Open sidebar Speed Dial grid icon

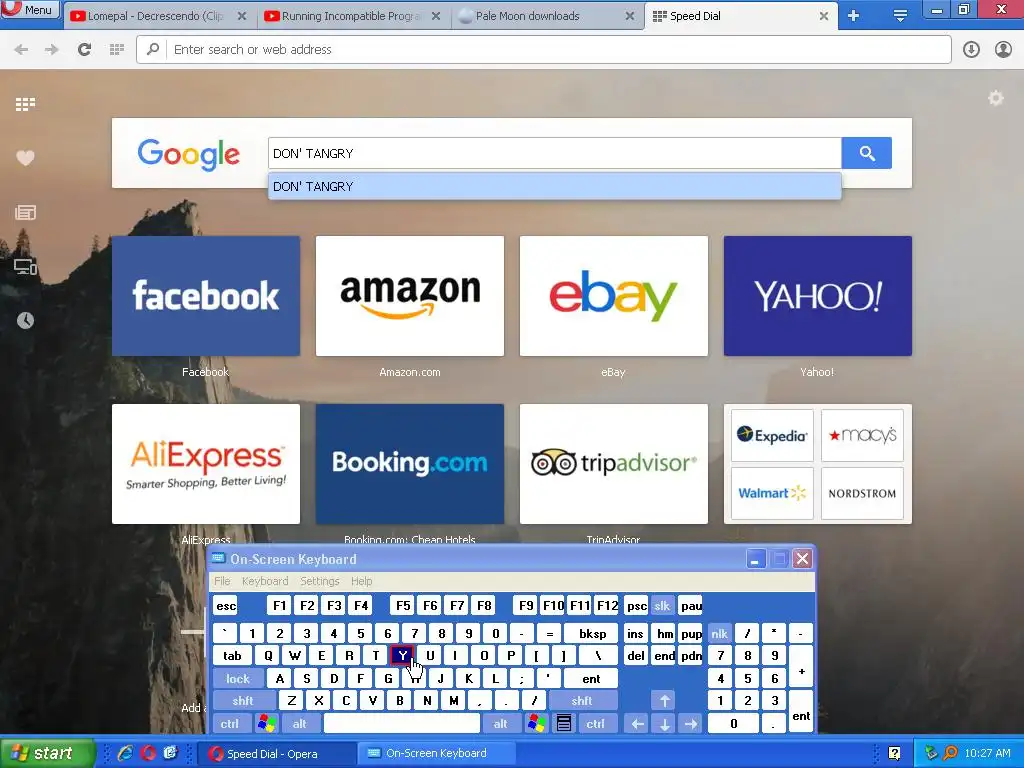point(25,104)
